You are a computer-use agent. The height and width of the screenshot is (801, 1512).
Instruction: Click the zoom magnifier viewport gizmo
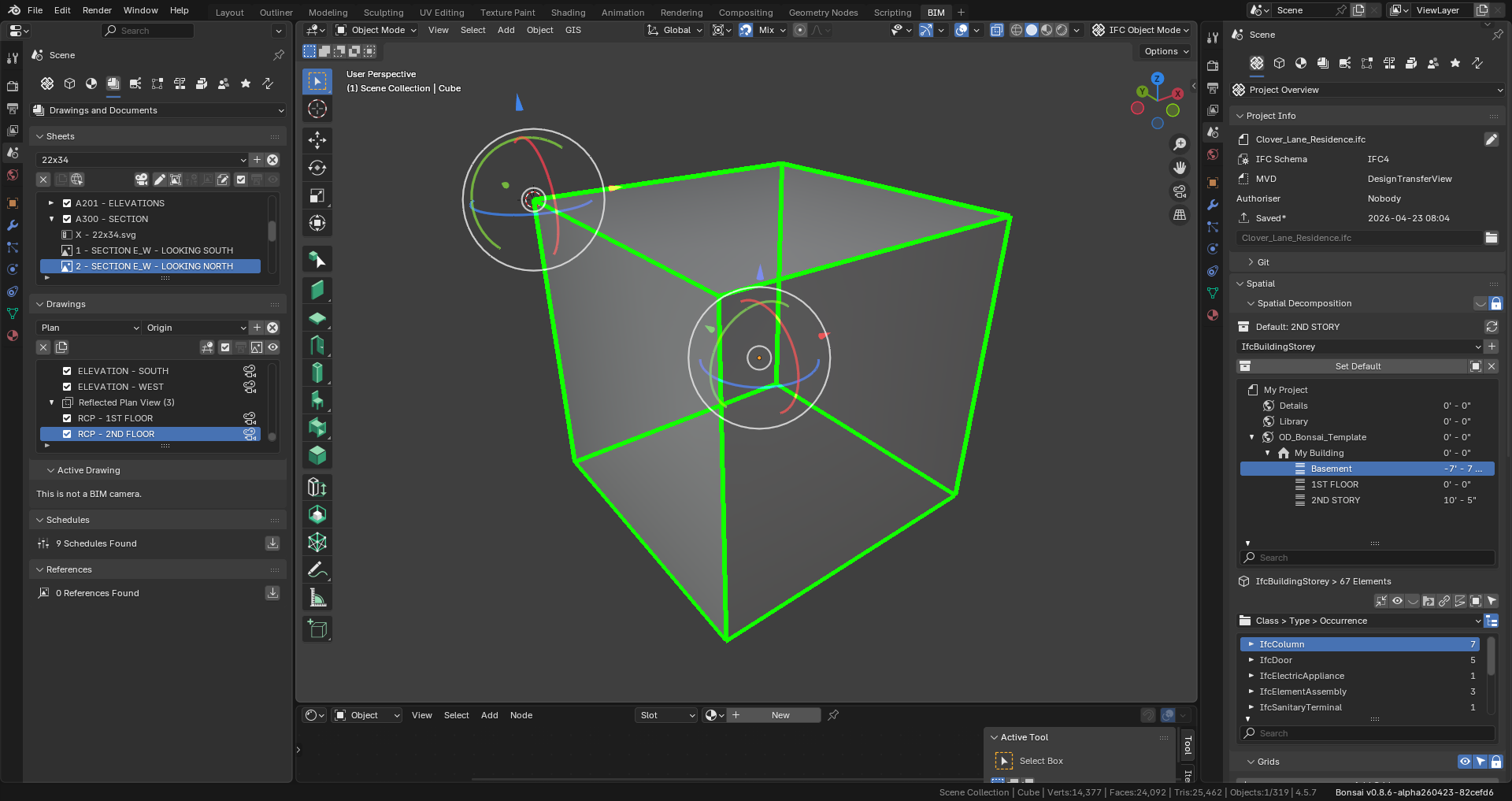(x=1180, y=144)
